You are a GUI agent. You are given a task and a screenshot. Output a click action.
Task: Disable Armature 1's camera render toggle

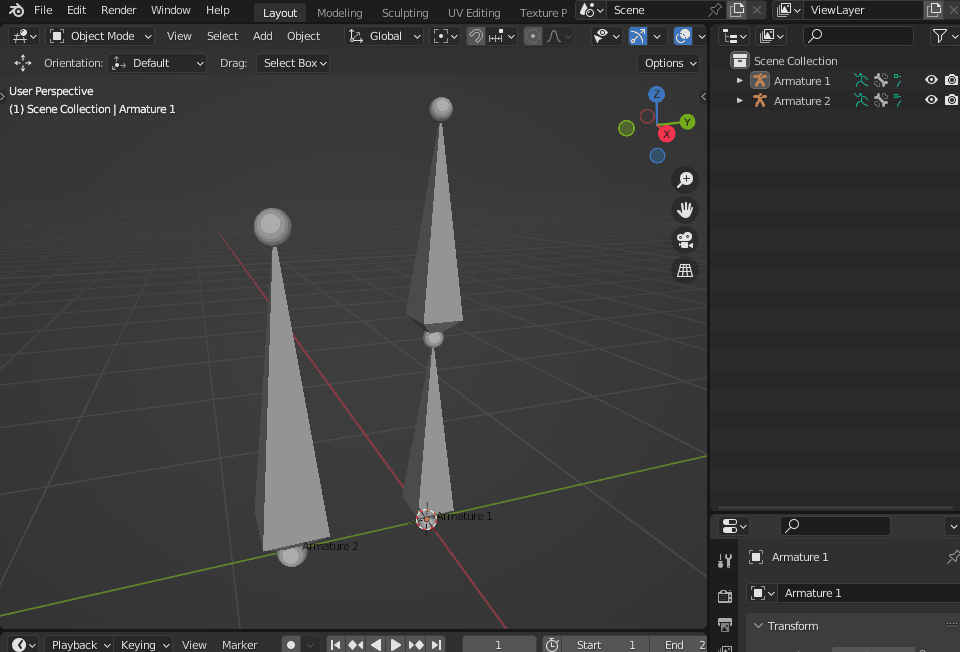coord(951,80)
